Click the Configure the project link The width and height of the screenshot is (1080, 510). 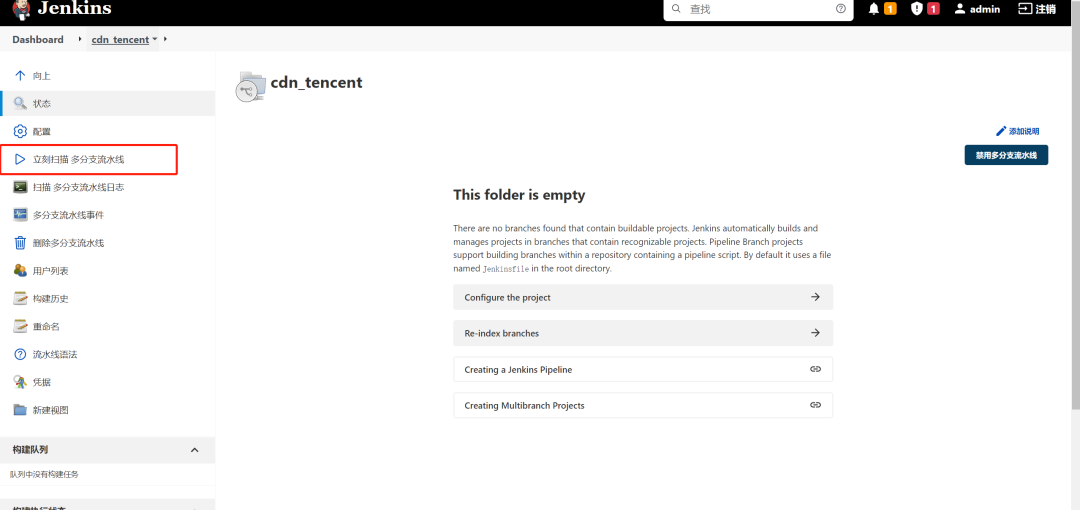click(x=642, y=297)
